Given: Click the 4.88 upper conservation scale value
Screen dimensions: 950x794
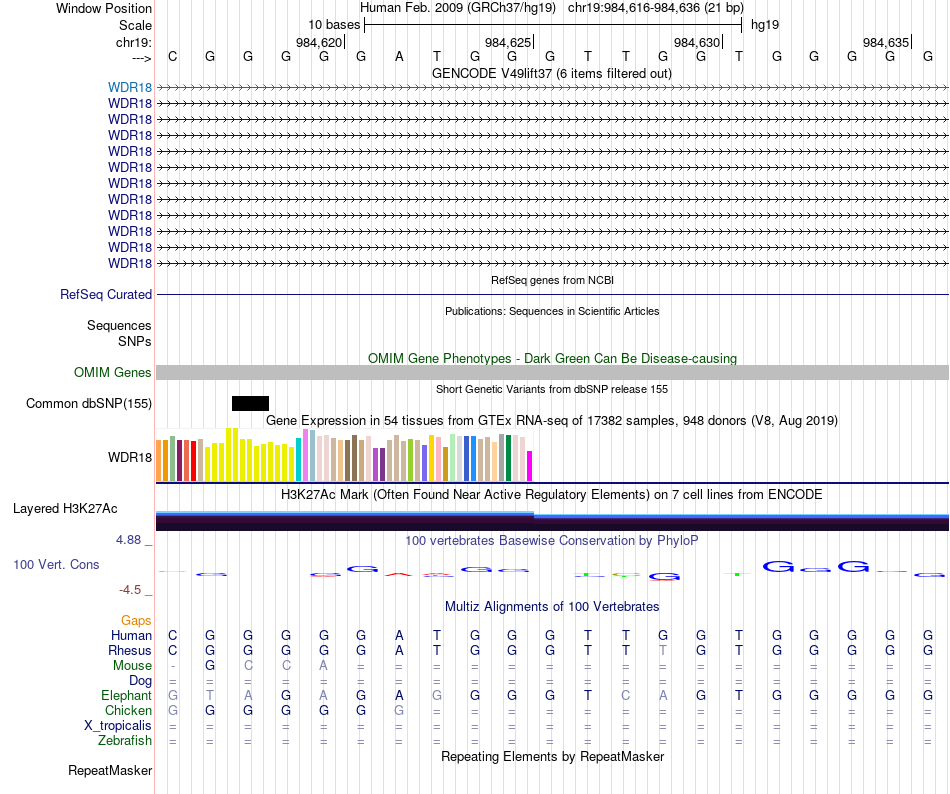Looking at the screenshot, I should 128,540.
